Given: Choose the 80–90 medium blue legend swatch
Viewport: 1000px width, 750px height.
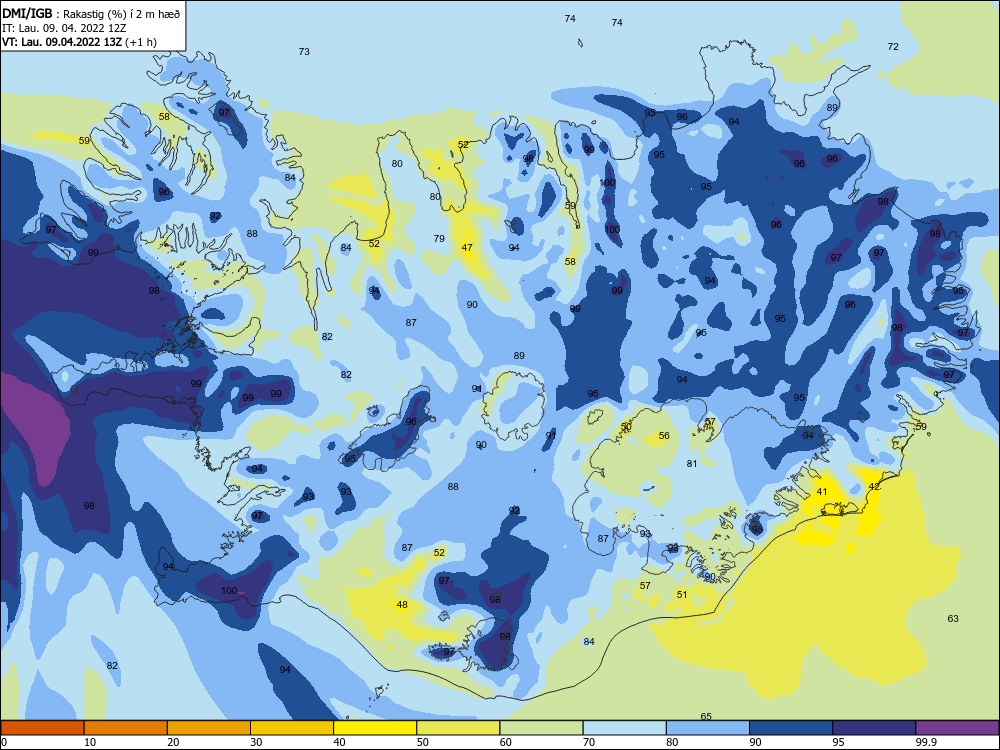Looking at the screenshot, I should [x=708, y=728].
